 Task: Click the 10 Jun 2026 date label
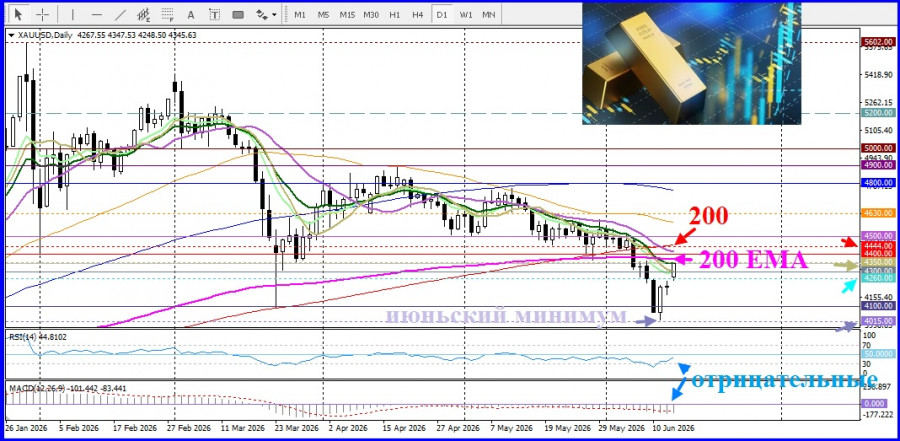pyautogui.click(x=672, y=429)
